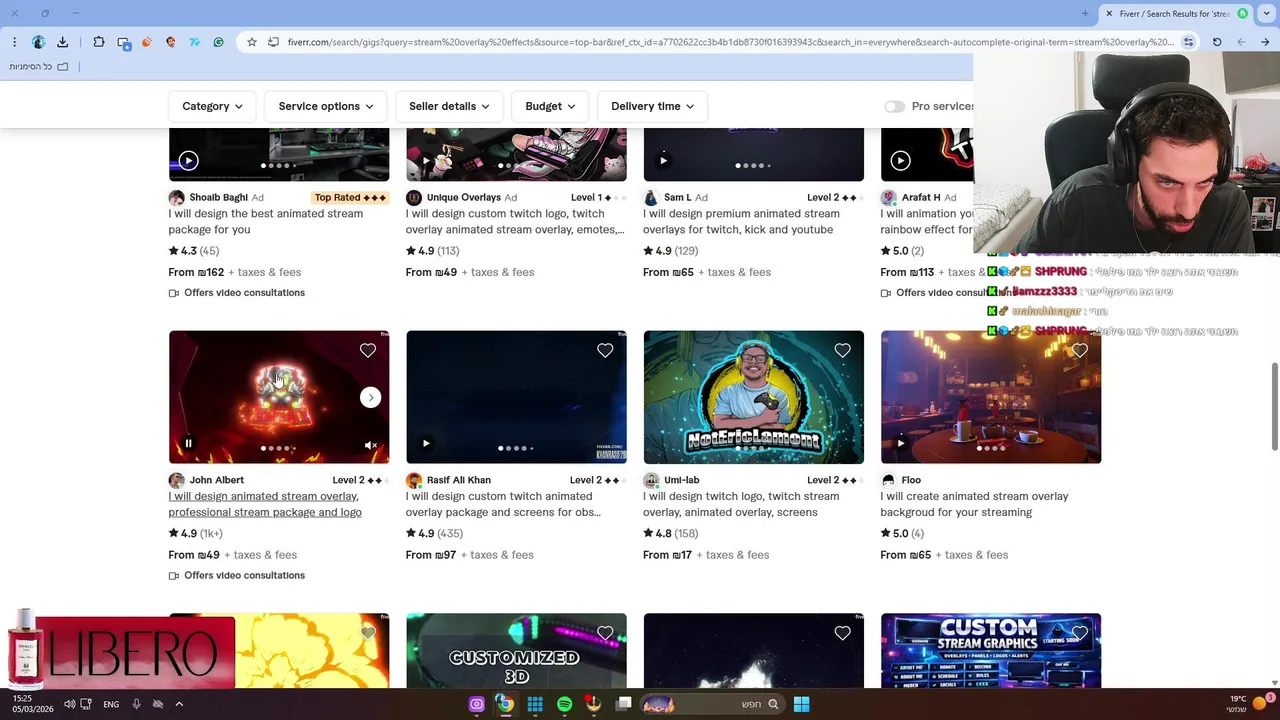
Task: Expand the Service options dropdown
Action: tap(326, 106)
